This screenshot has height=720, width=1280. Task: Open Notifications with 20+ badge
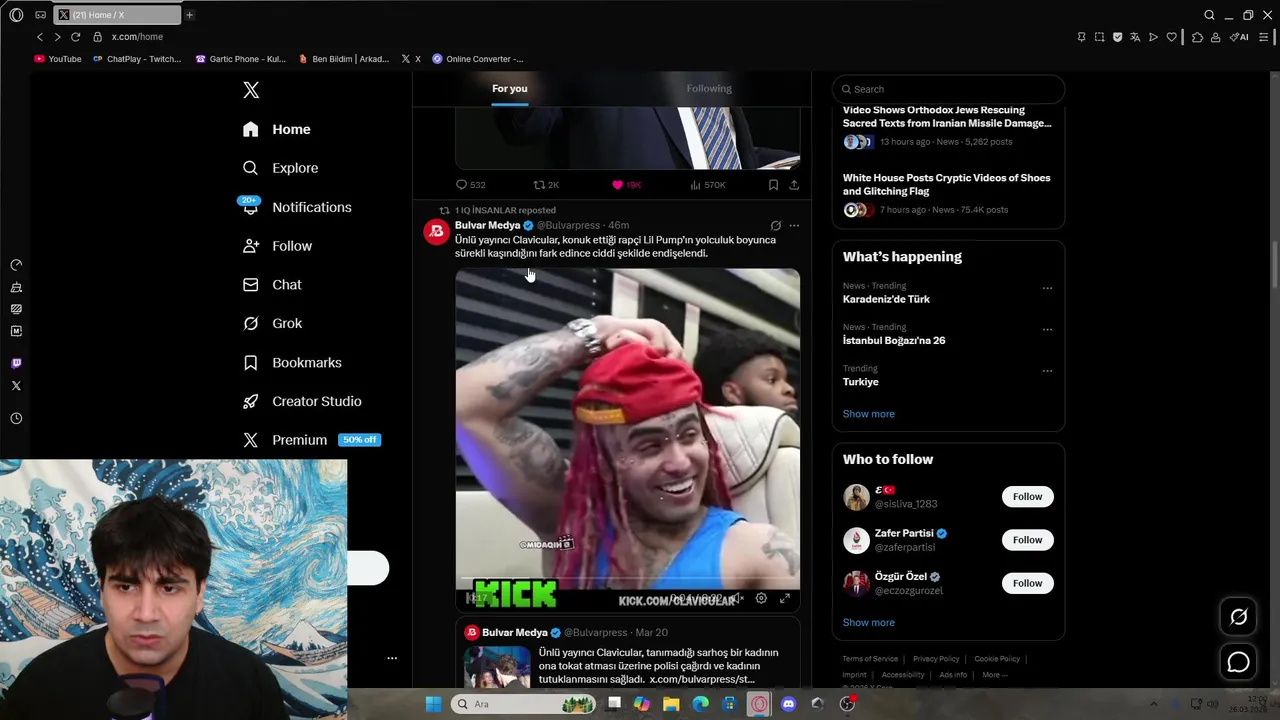tap(297, 207)
